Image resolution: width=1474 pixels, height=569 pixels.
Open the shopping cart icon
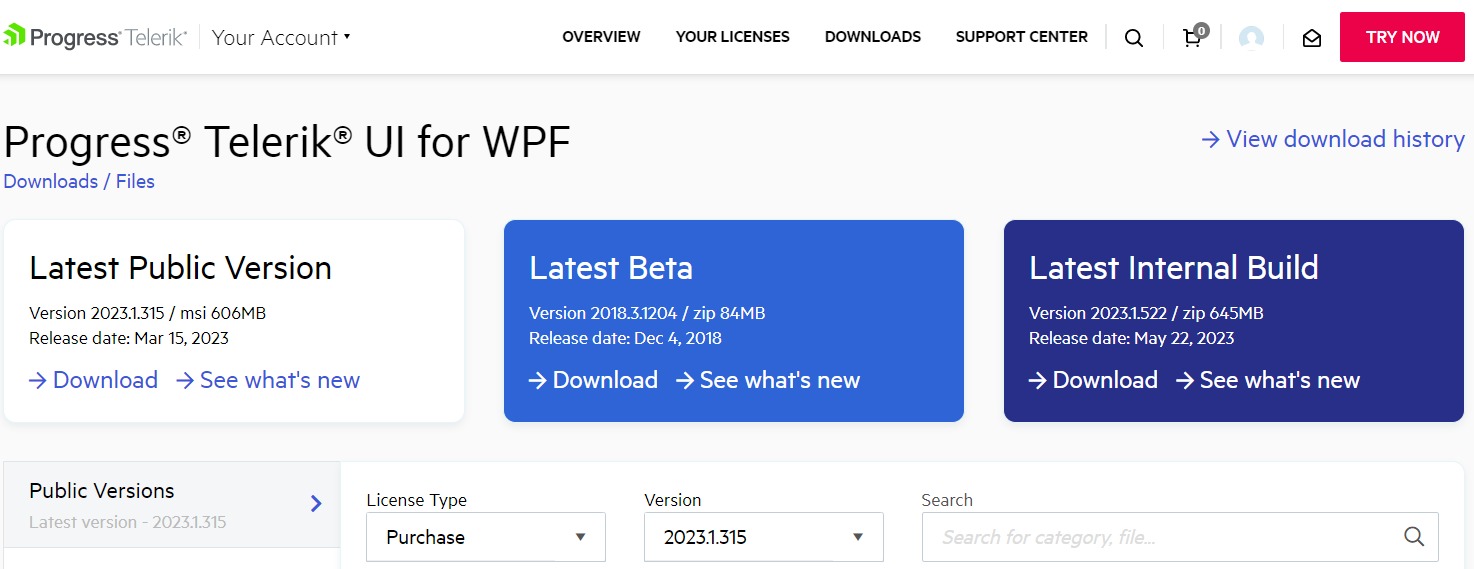tap(1193, 37)
